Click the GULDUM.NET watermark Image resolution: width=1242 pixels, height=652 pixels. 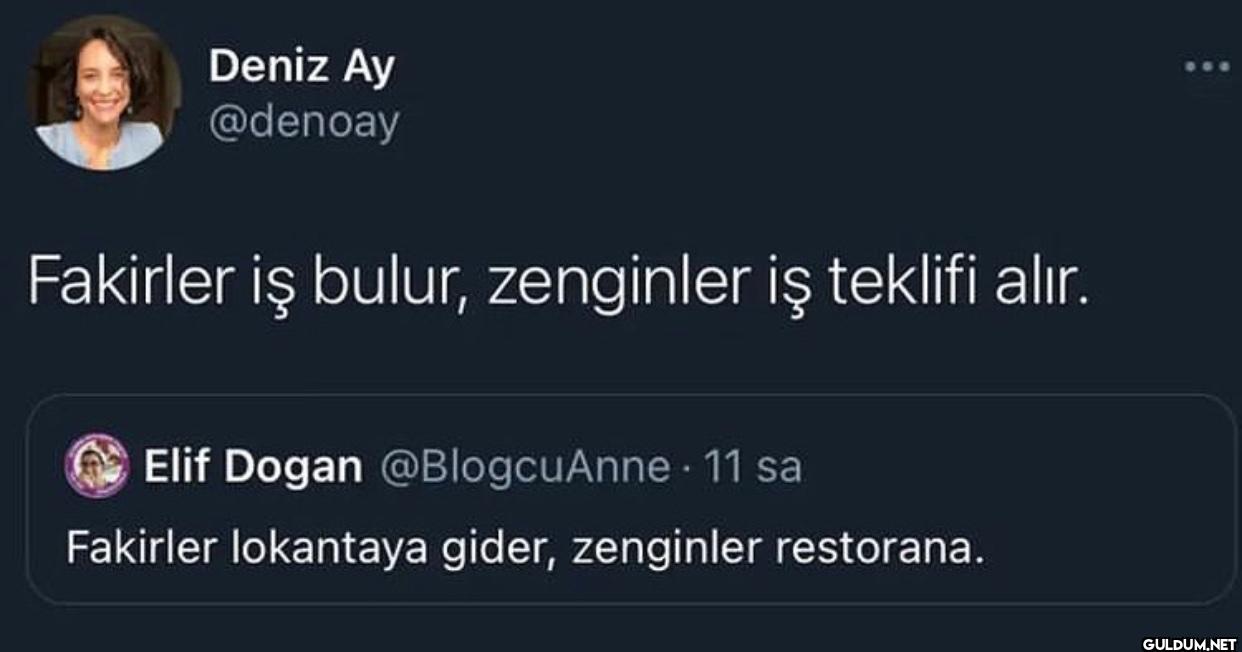pyautogui.click(x=1190, y=644)
